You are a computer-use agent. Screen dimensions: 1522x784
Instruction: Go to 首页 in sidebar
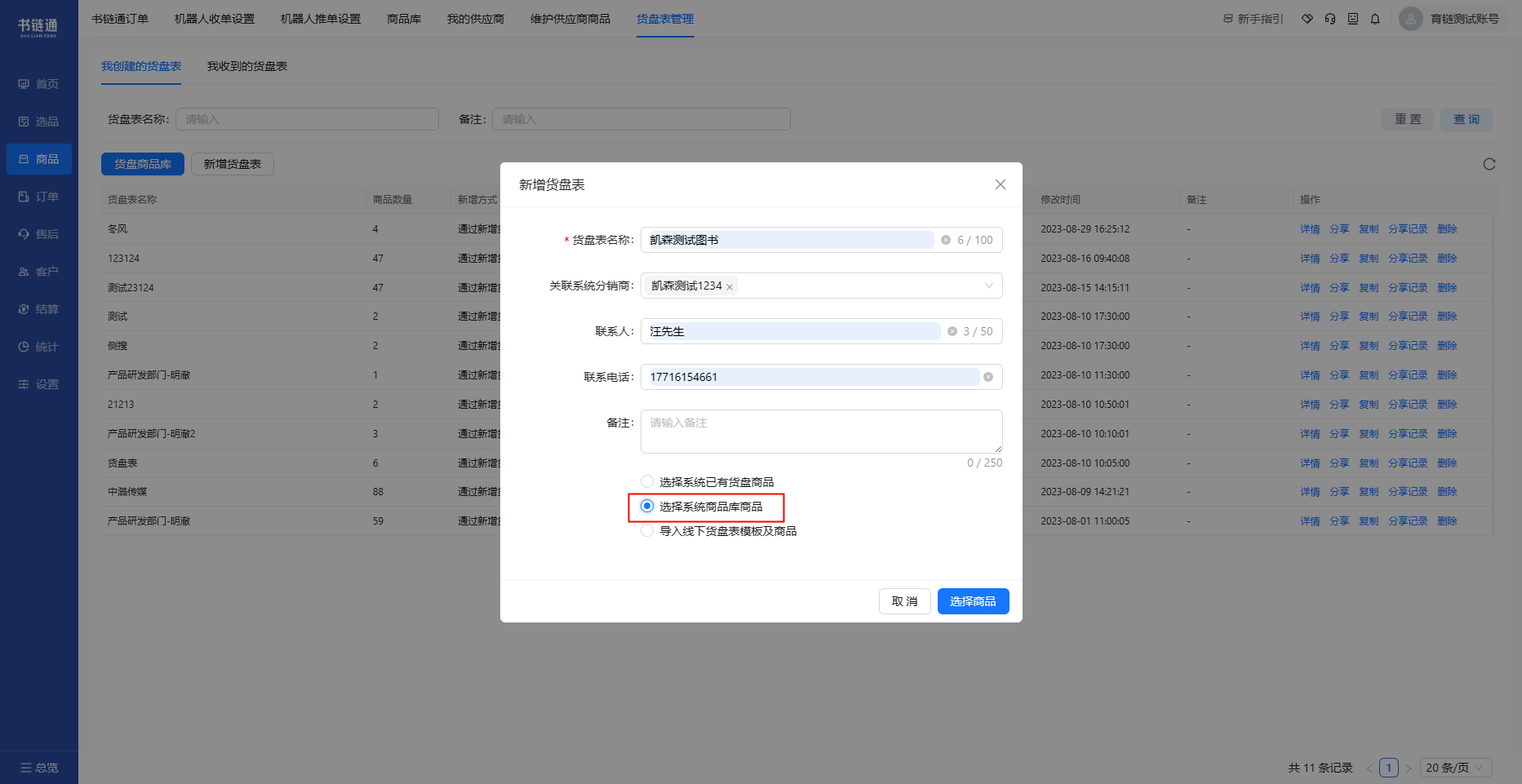[38, 84]
